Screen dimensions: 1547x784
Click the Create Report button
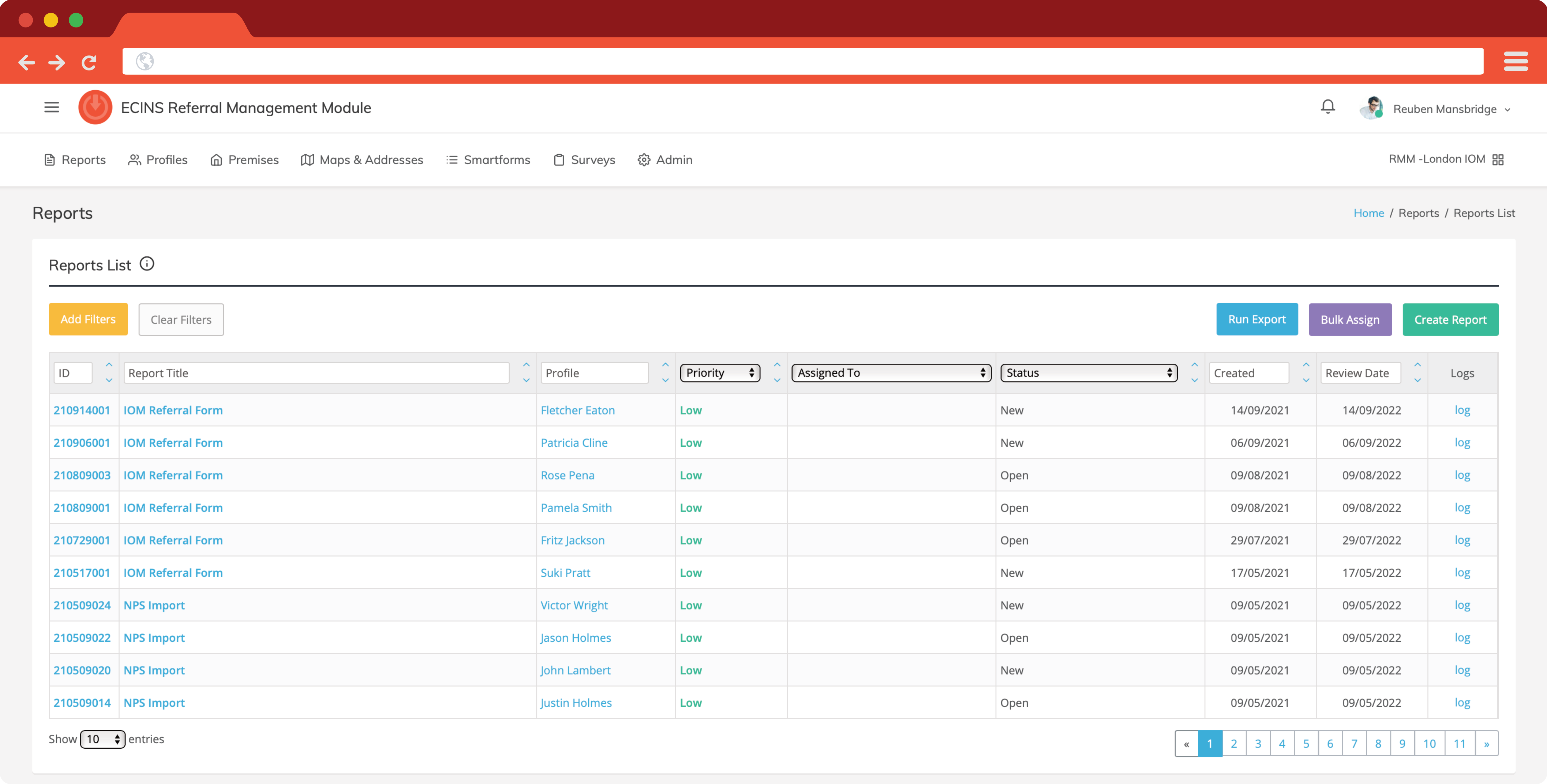point(1450,320)
